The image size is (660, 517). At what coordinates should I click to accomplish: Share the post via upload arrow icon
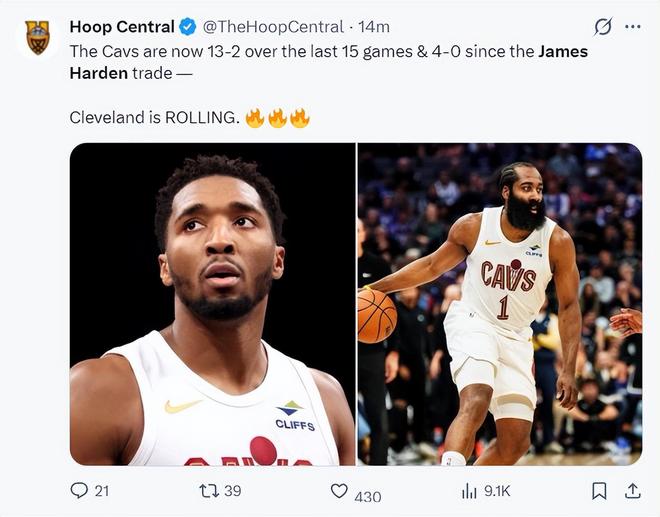point(632,490)
